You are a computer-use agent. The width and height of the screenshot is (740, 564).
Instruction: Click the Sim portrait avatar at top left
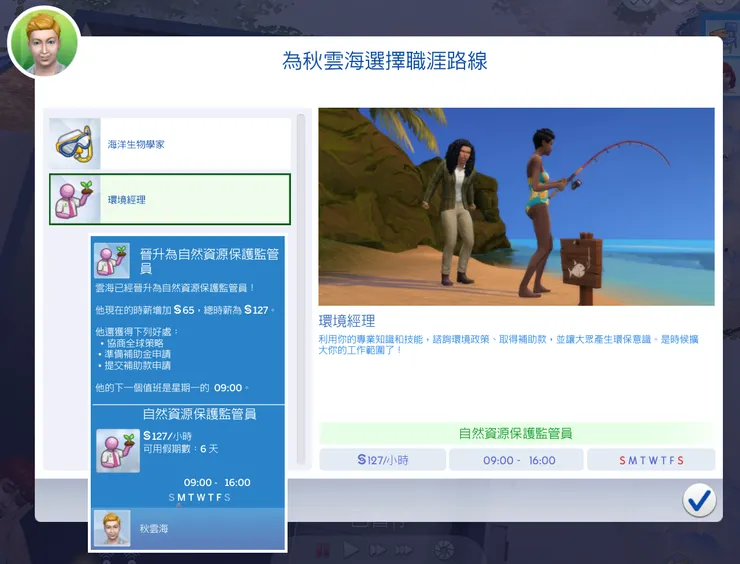44,42
